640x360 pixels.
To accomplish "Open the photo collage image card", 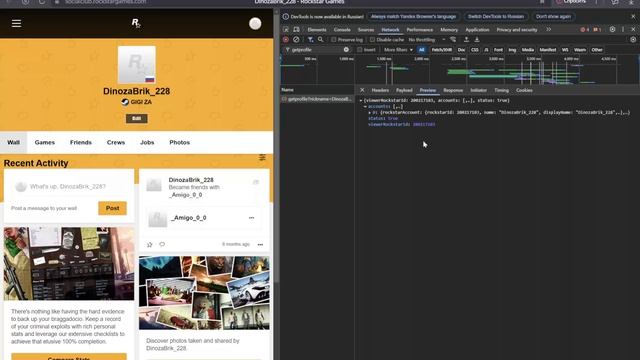I will pos(204,293).
